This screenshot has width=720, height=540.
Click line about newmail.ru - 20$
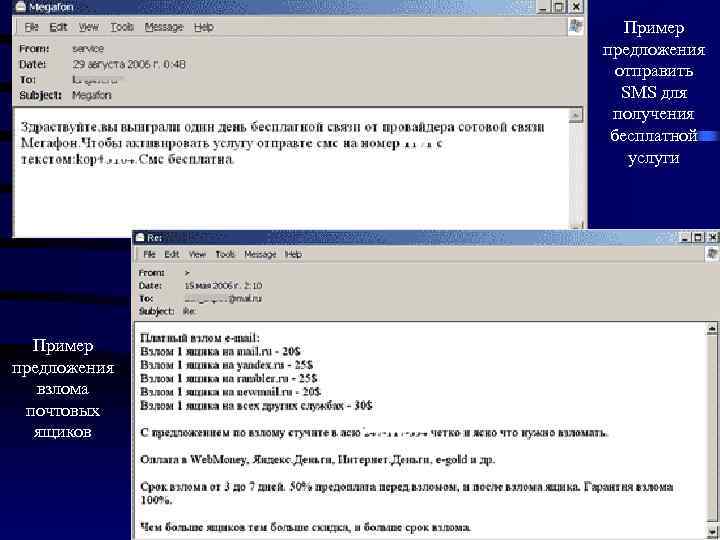click(231, 392)
